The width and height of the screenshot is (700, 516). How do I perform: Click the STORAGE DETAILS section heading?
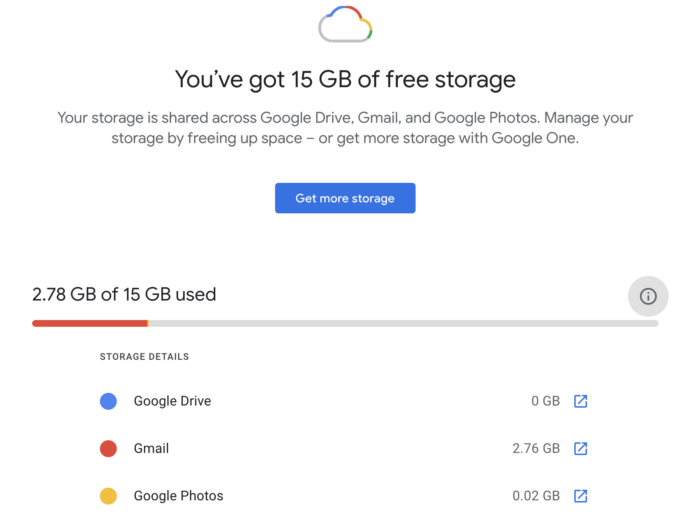pyautogui.click(x=144, y=356)
